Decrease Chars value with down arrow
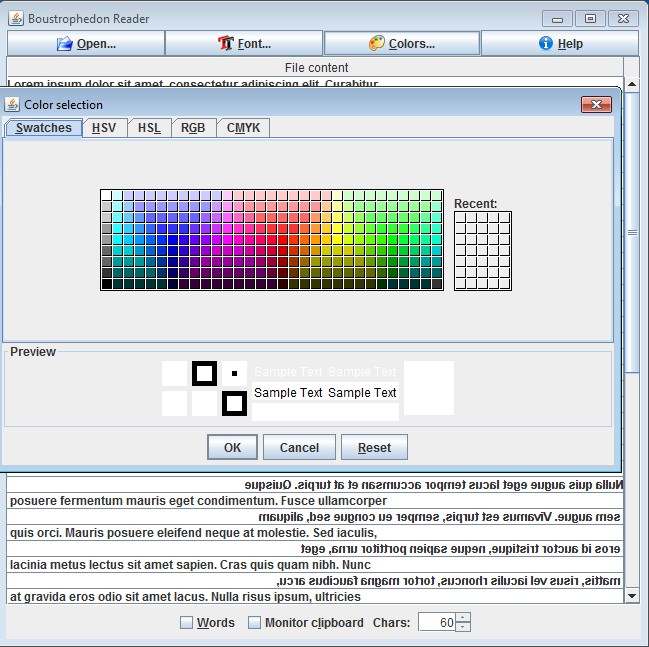 (462, 628)
